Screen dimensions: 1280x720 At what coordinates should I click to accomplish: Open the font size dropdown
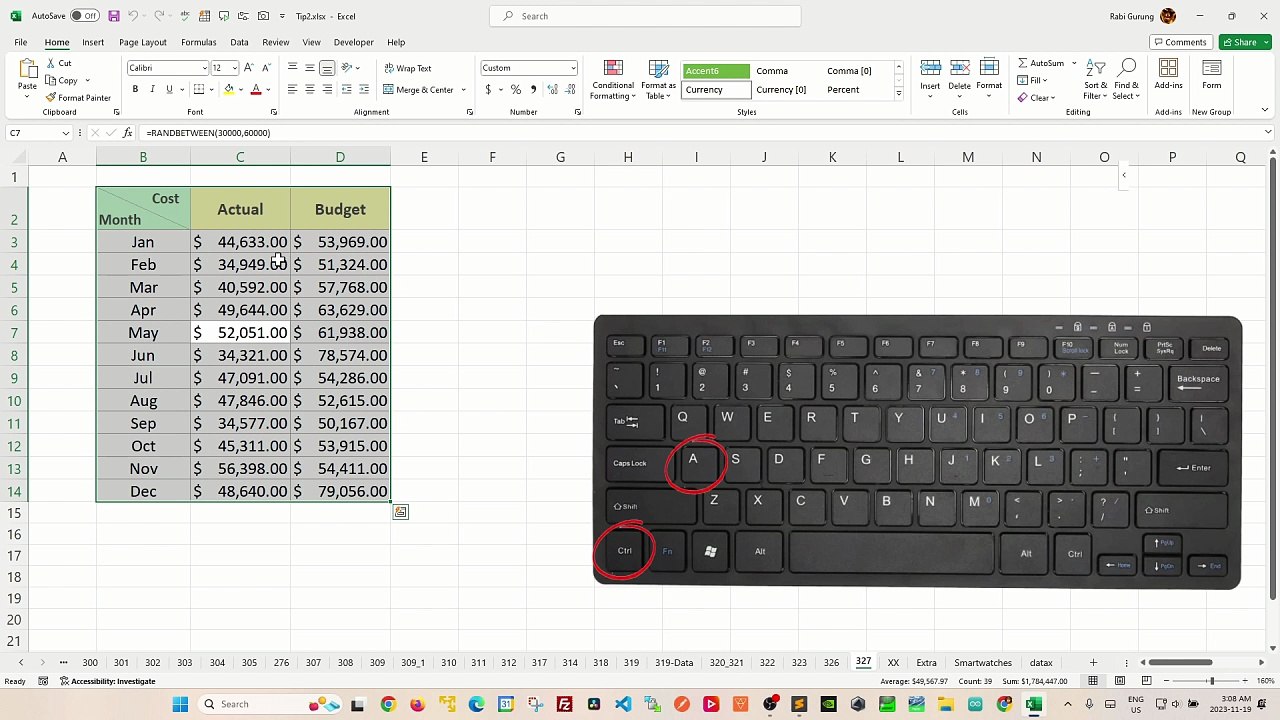[x=234, y=68]
